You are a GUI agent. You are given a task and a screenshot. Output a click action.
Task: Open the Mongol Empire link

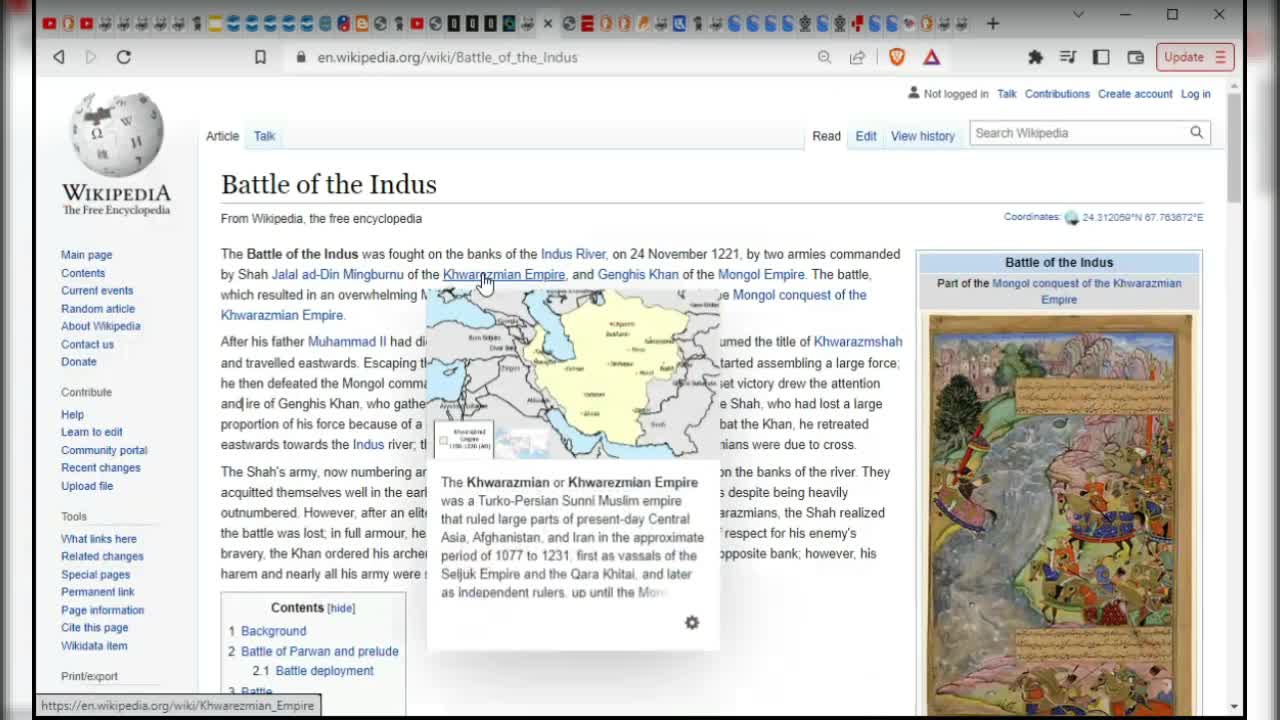[x=761, y=274]
